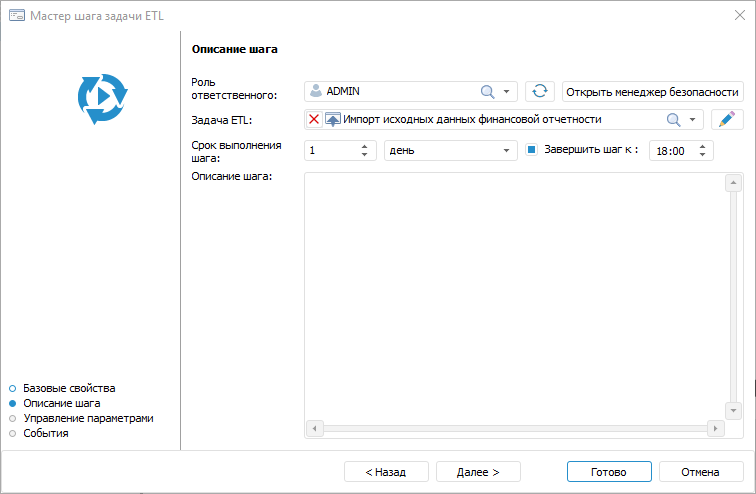The height and width of the screenshot is (494, 756).
Task: Click the search icon in the role field
Action: click(x=488, y=91)
